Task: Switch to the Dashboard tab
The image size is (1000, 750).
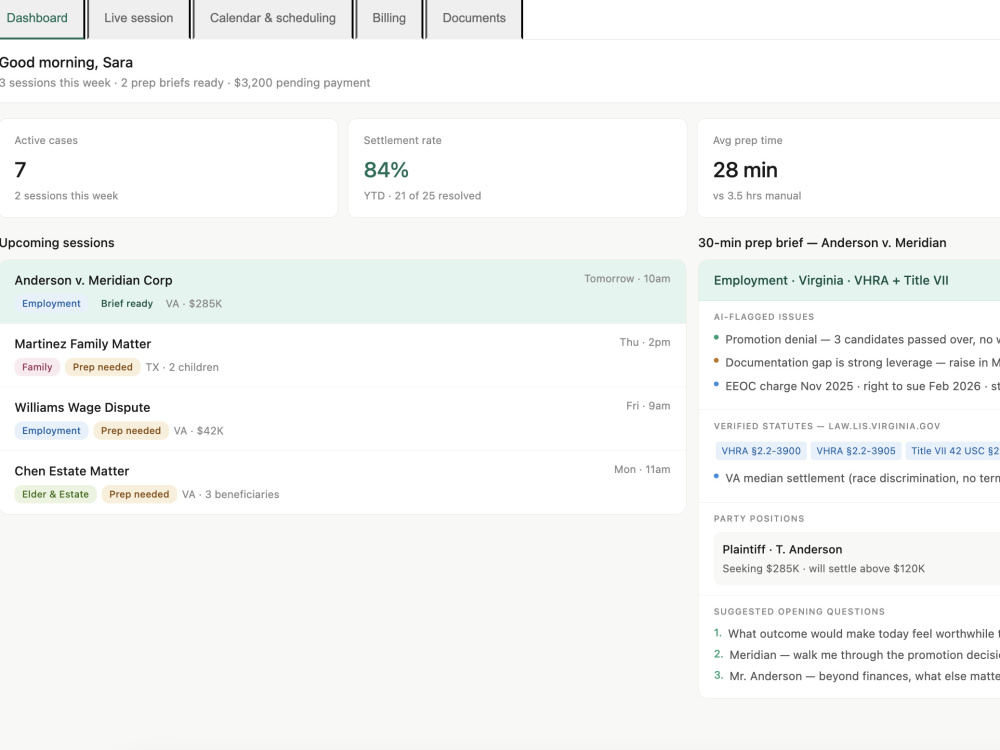Action: tap(41, 18)
